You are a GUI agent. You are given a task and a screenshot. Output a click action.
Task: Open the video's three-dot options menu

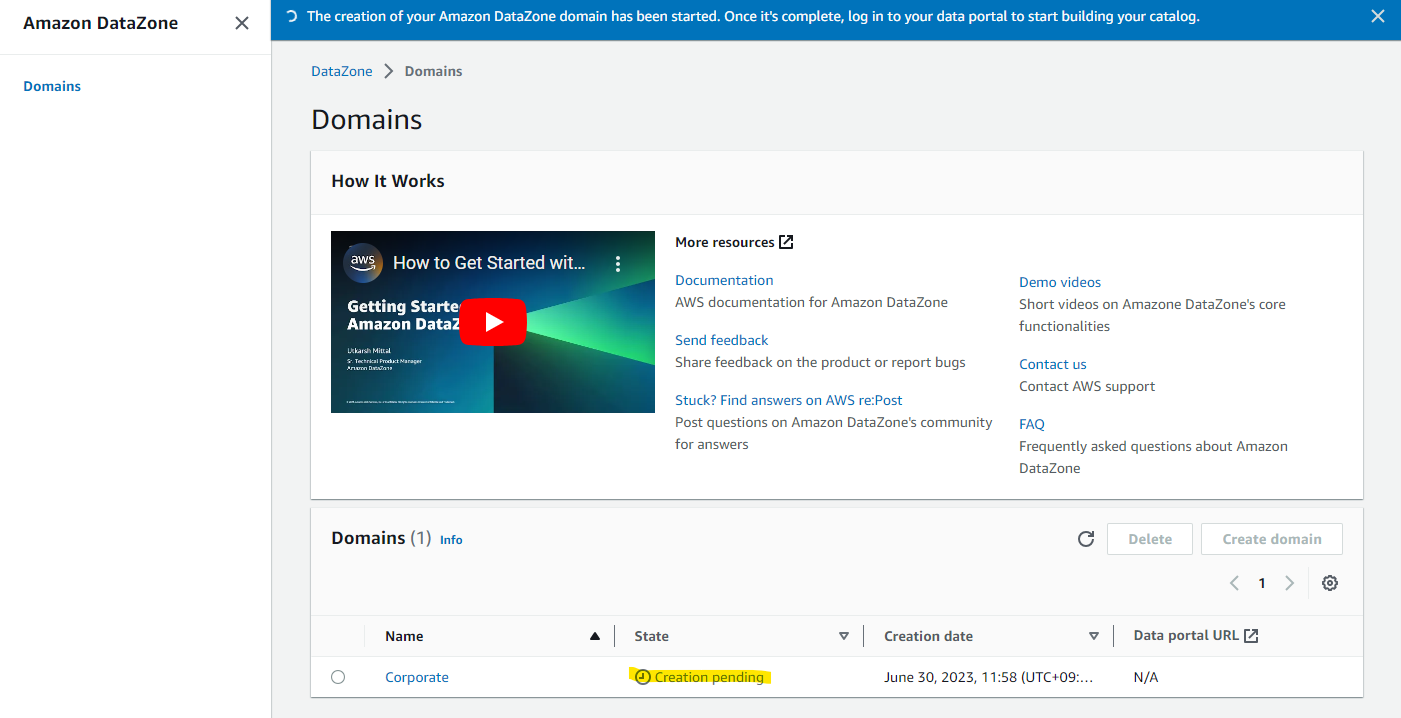[x=618, y=264]
